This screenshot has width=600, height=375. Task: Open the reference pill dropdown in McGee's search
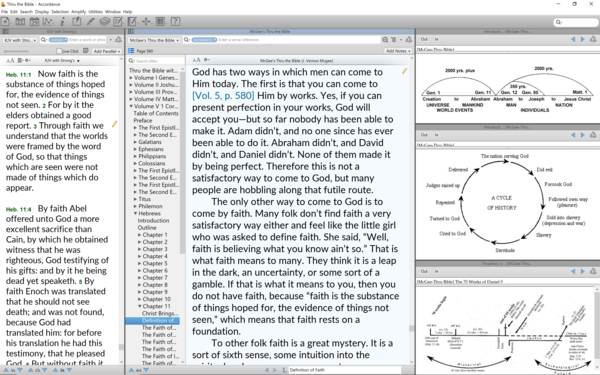pyautogui.click(x=204, y=40)
